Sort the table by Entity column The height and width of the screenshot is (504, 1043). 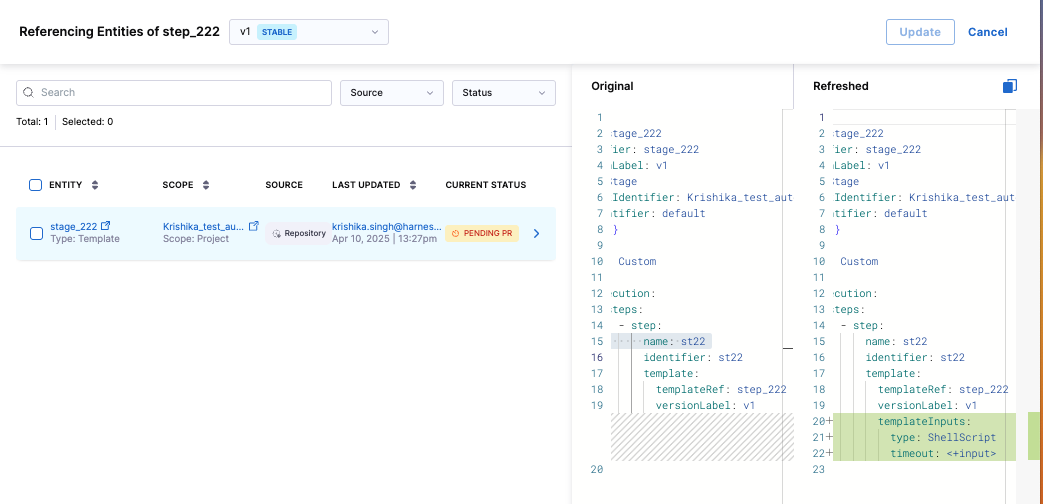coord(95,185)
